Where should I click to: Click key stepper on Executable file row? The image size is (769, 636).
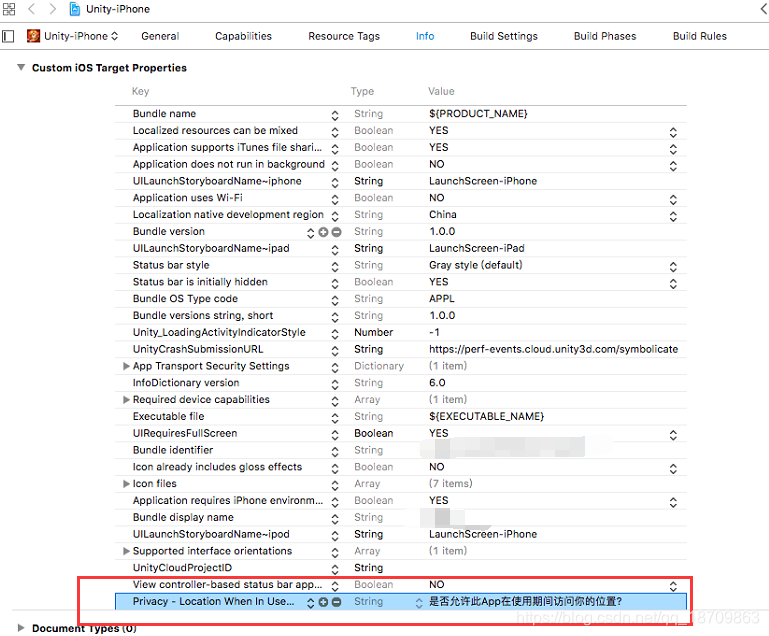pyautogui.click(x=335, y=418)
